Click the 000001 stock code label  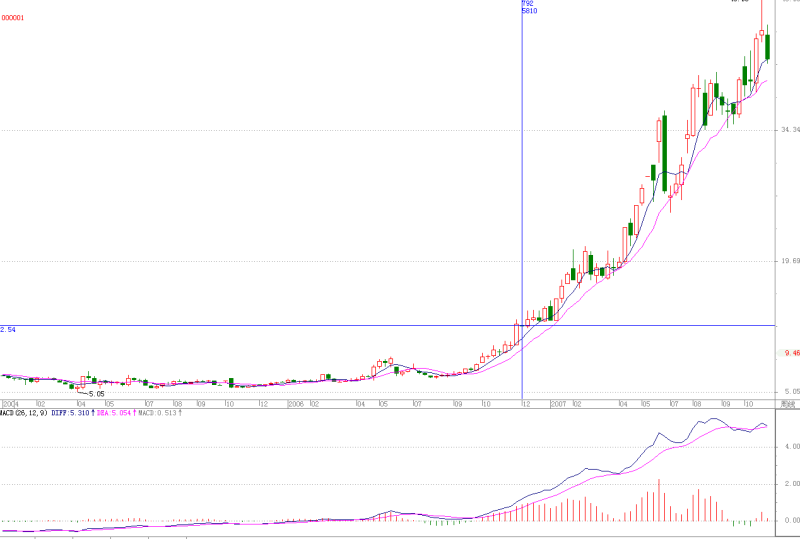pos(13,18)
